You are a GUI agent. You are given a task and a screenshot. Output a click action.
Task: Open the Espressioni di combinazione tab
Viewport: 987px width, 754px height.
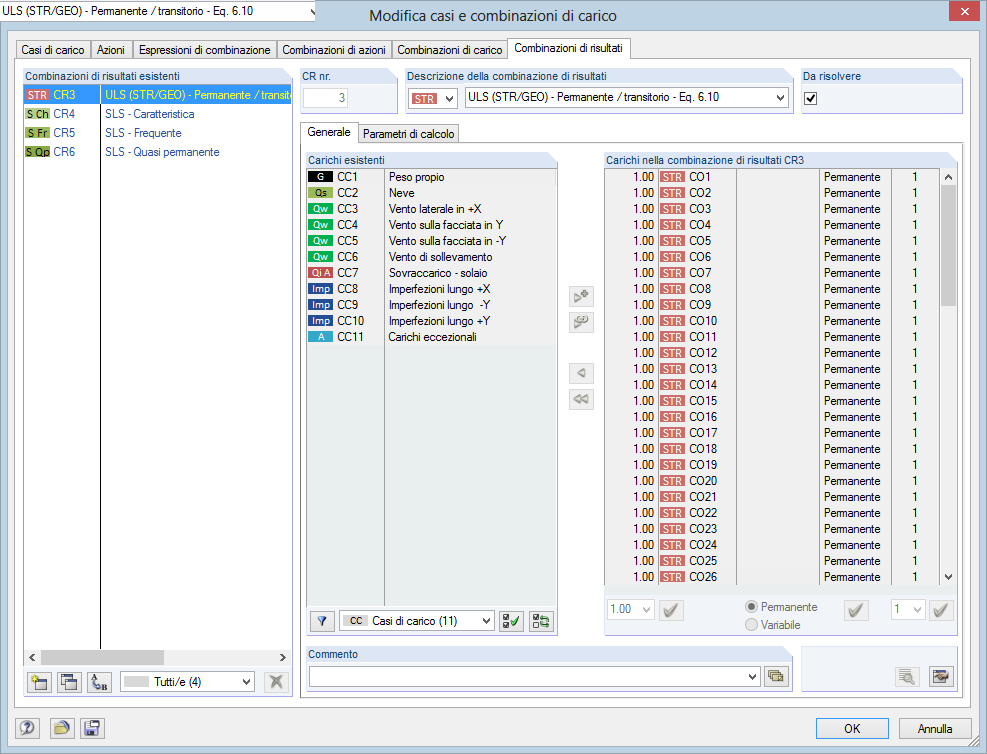click(x=205, y=50)
